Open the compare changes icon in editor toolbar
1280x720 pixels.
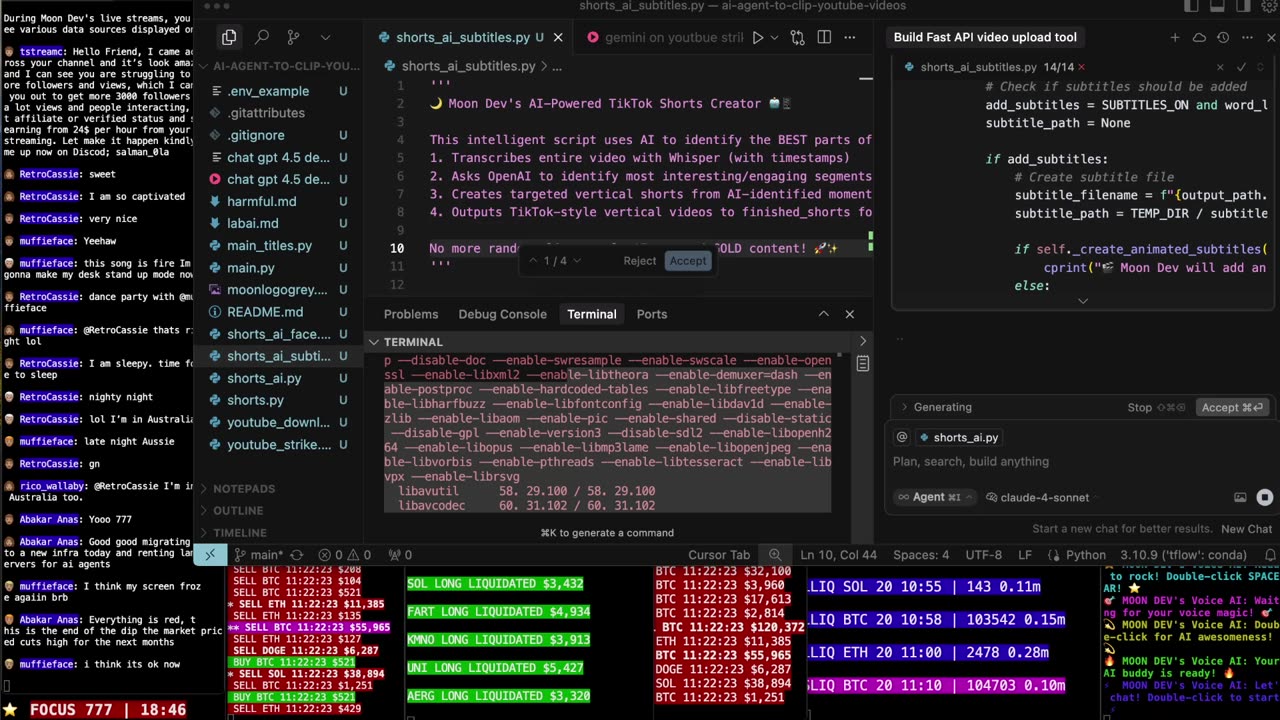[797, 37]
